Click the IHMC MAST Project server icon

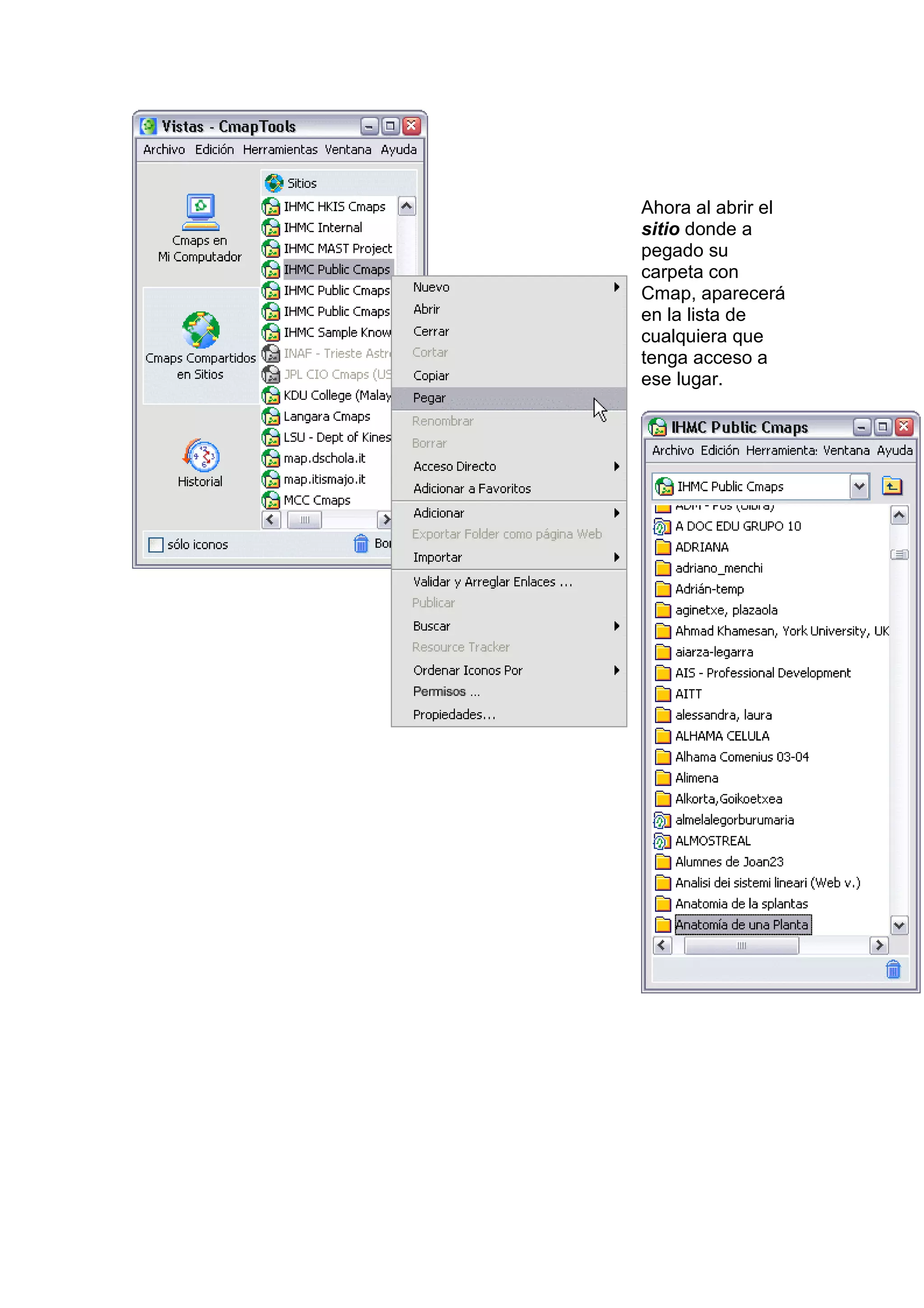click(x=271, y=248)
